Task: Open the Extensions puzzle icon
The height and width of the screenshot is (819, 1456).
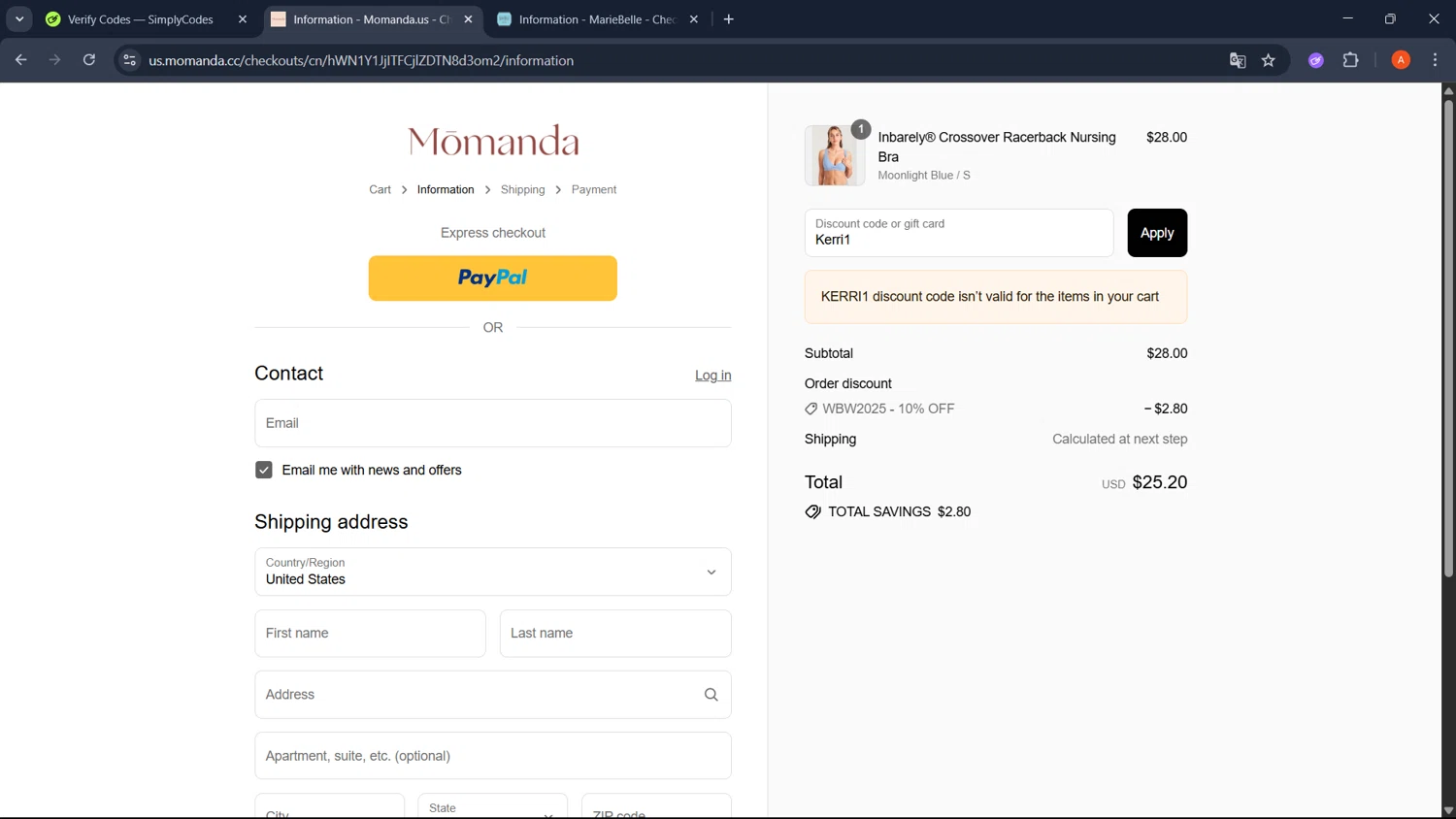Action: (1350, 60)
